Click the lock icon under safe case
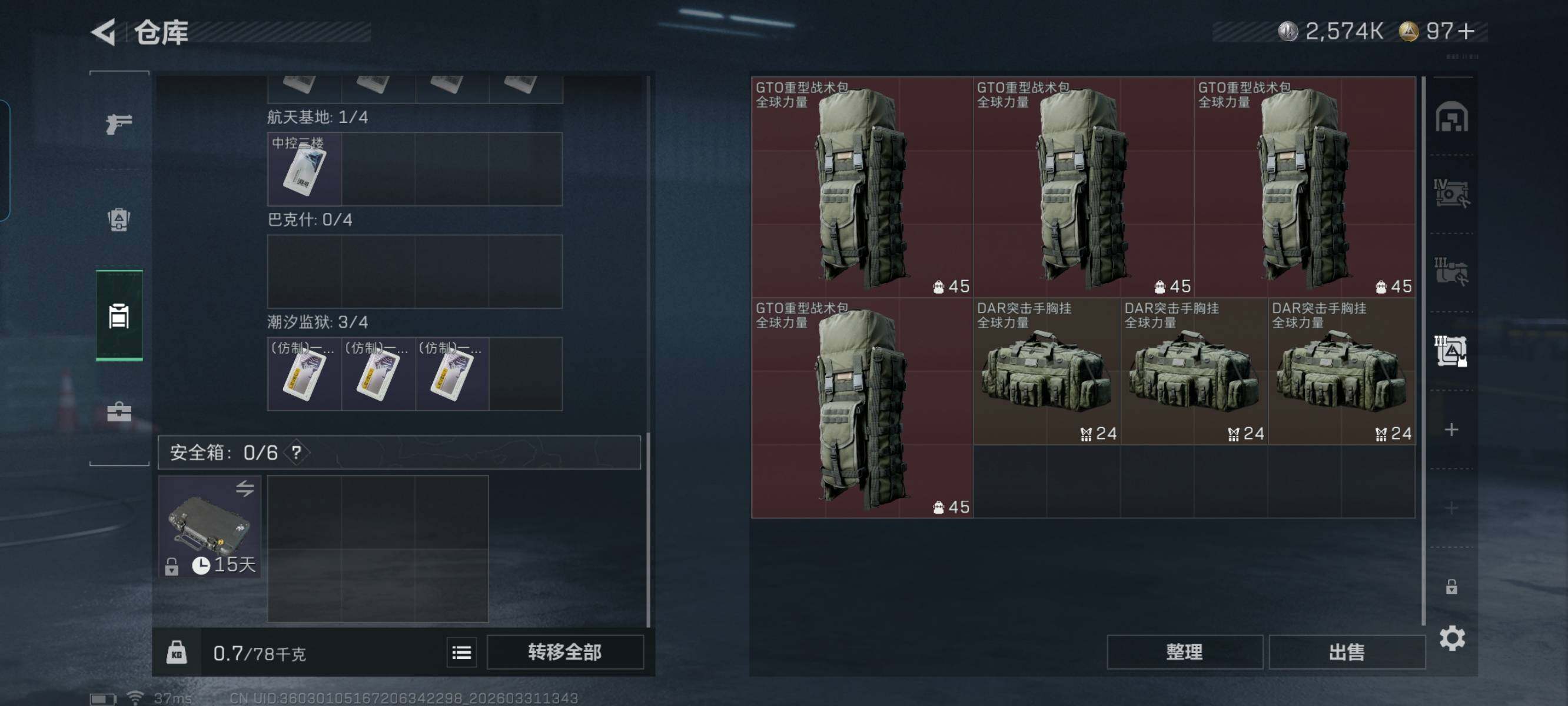The height and width of the screenshot is (706, 1568). [x=172, y=567]
